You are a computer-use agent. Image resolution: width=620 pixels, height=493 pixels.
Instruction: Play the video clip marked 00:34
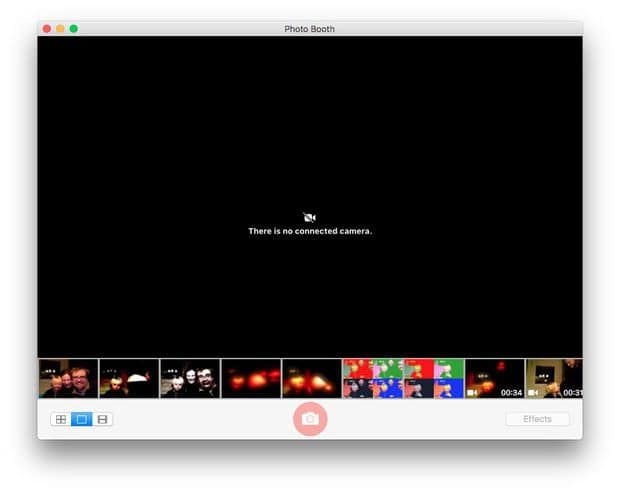click(x=495, y=378)
